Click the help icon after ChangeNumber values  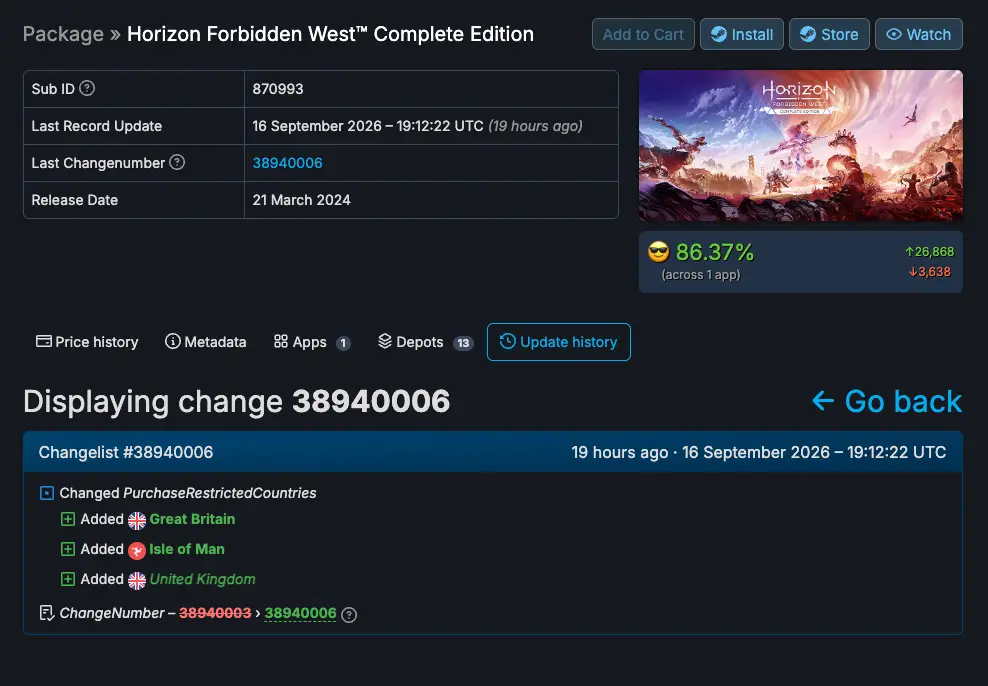pyautogui.click(x=349, y=615)
